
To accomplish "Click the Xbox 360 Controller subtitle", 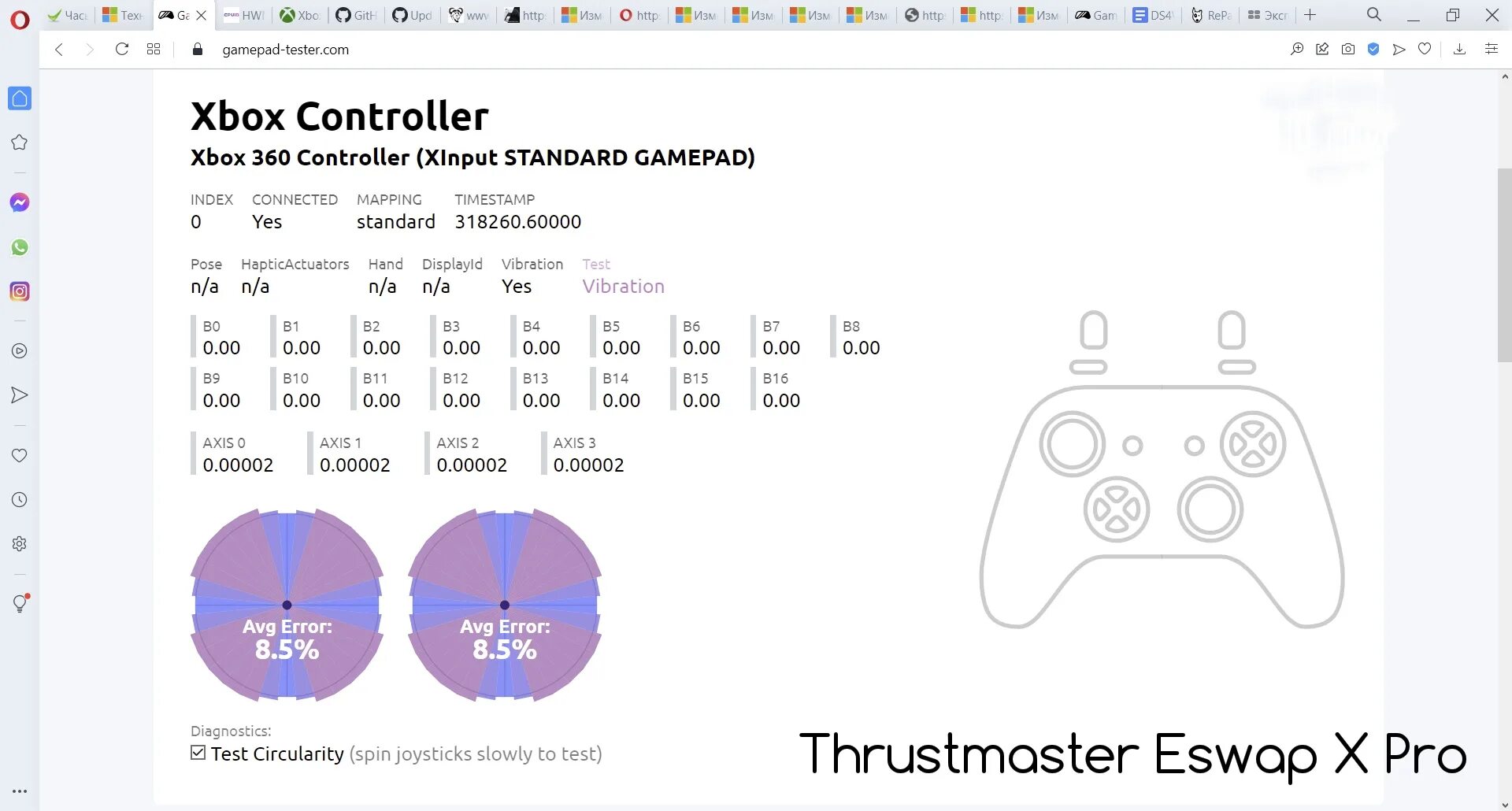I will (x=472, y=157).
